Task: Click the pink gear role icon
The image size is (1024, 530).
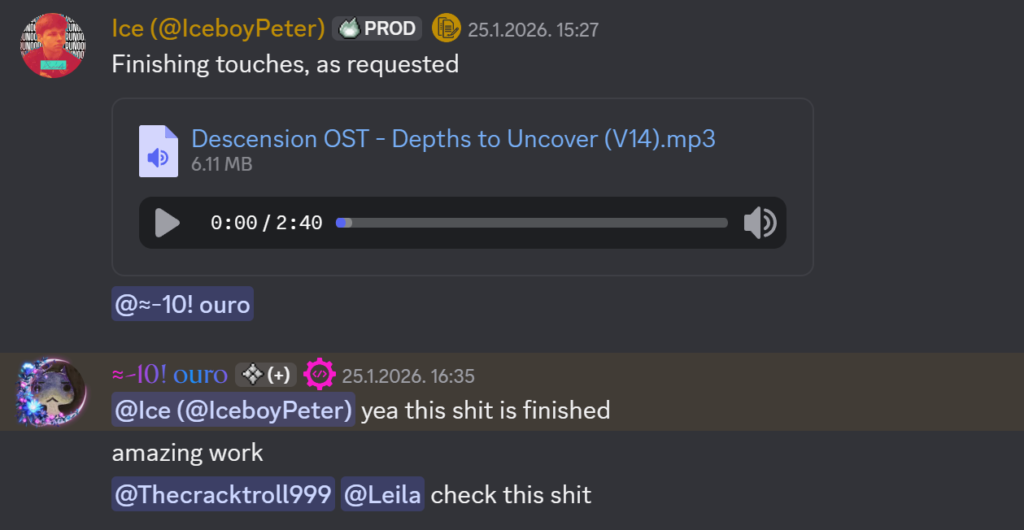Action: click(x=319, y=375)
